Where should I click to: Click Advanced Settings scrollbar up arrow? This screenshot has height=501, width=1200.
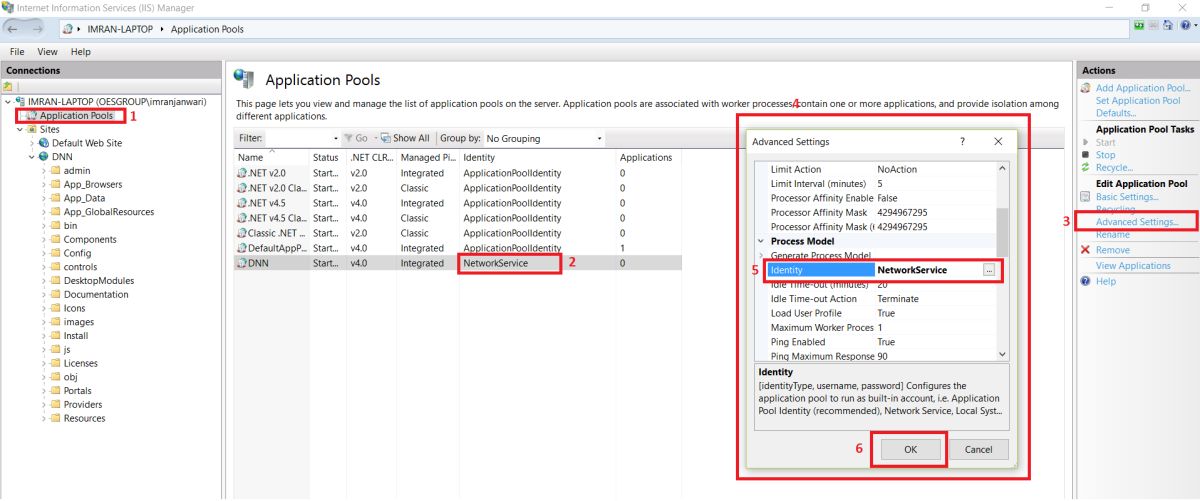click(1003, 168)
